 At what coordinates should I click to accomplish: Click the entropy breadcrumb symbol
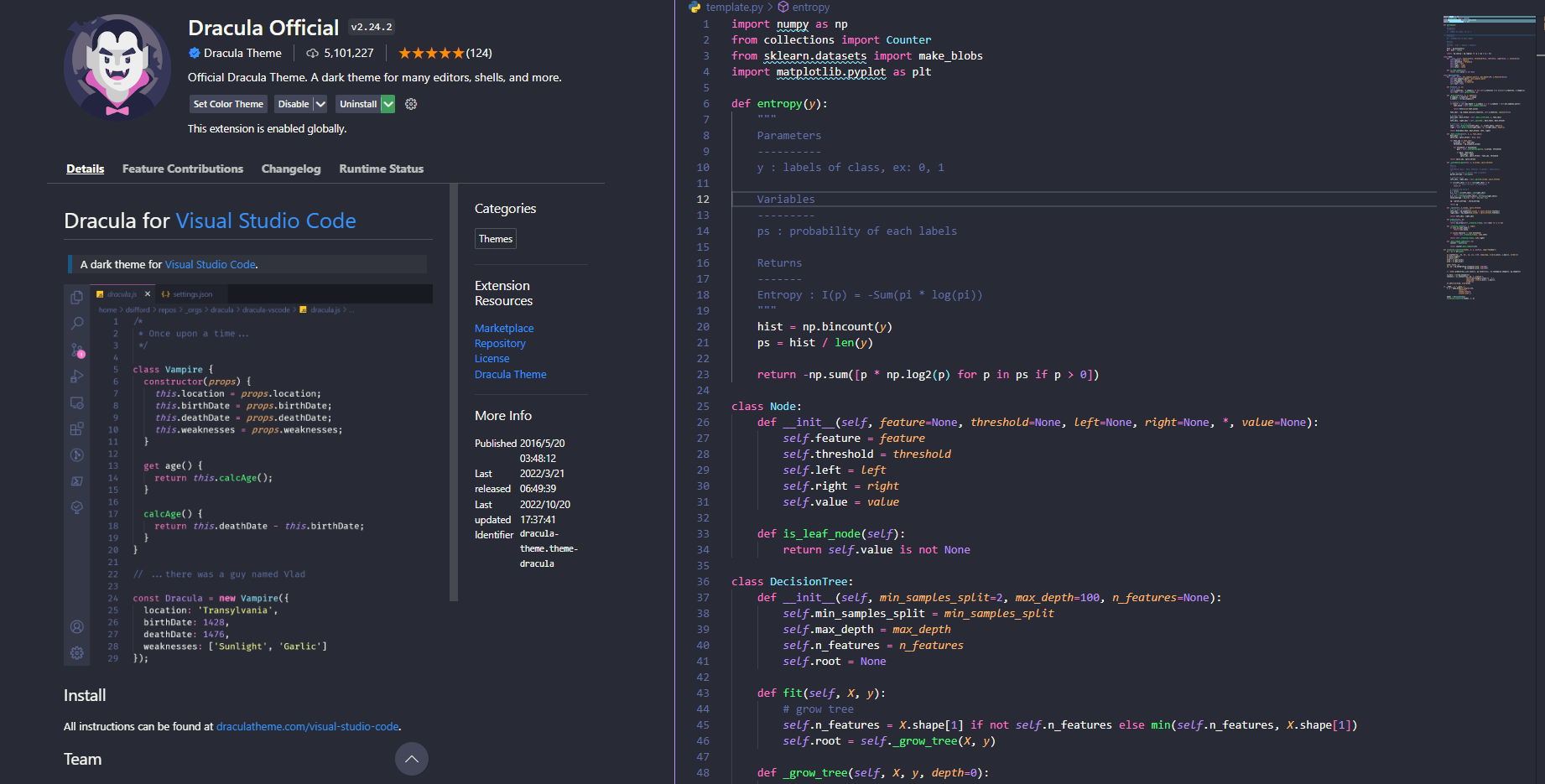tap(811, 7)
